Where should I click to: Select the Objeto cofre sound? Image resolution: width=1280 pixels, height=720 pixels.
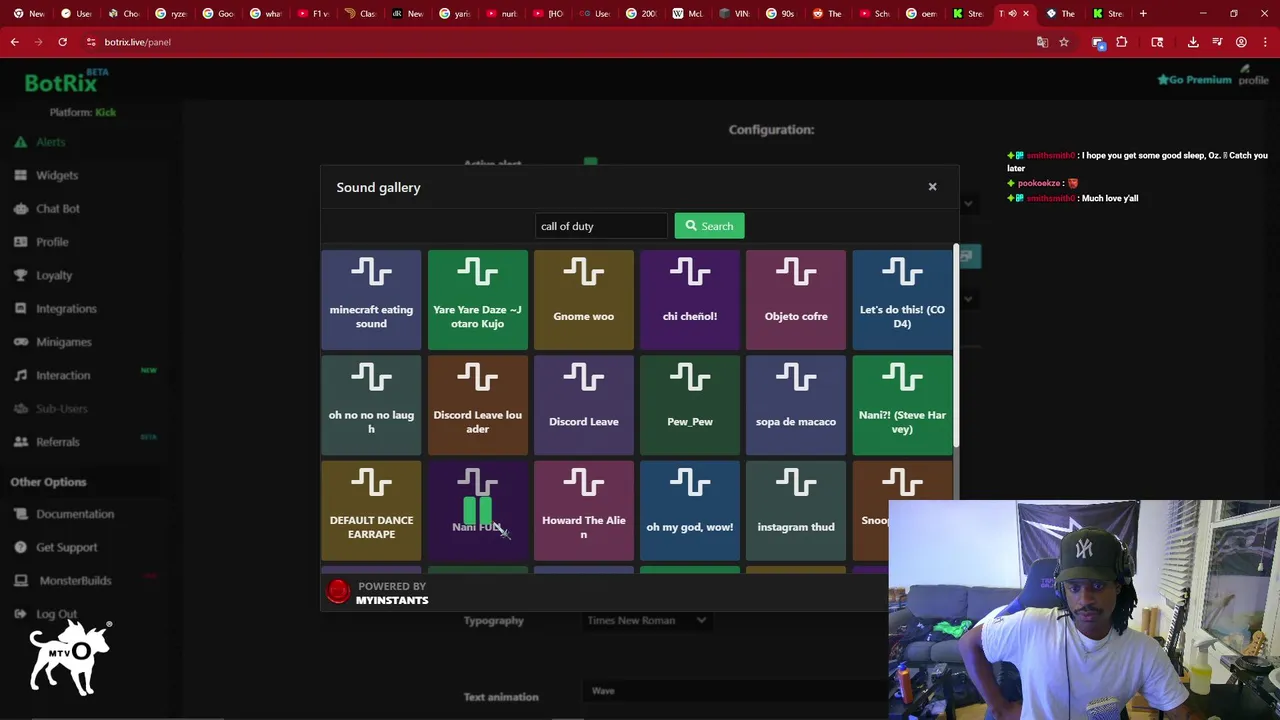click(x=795, y=300)
